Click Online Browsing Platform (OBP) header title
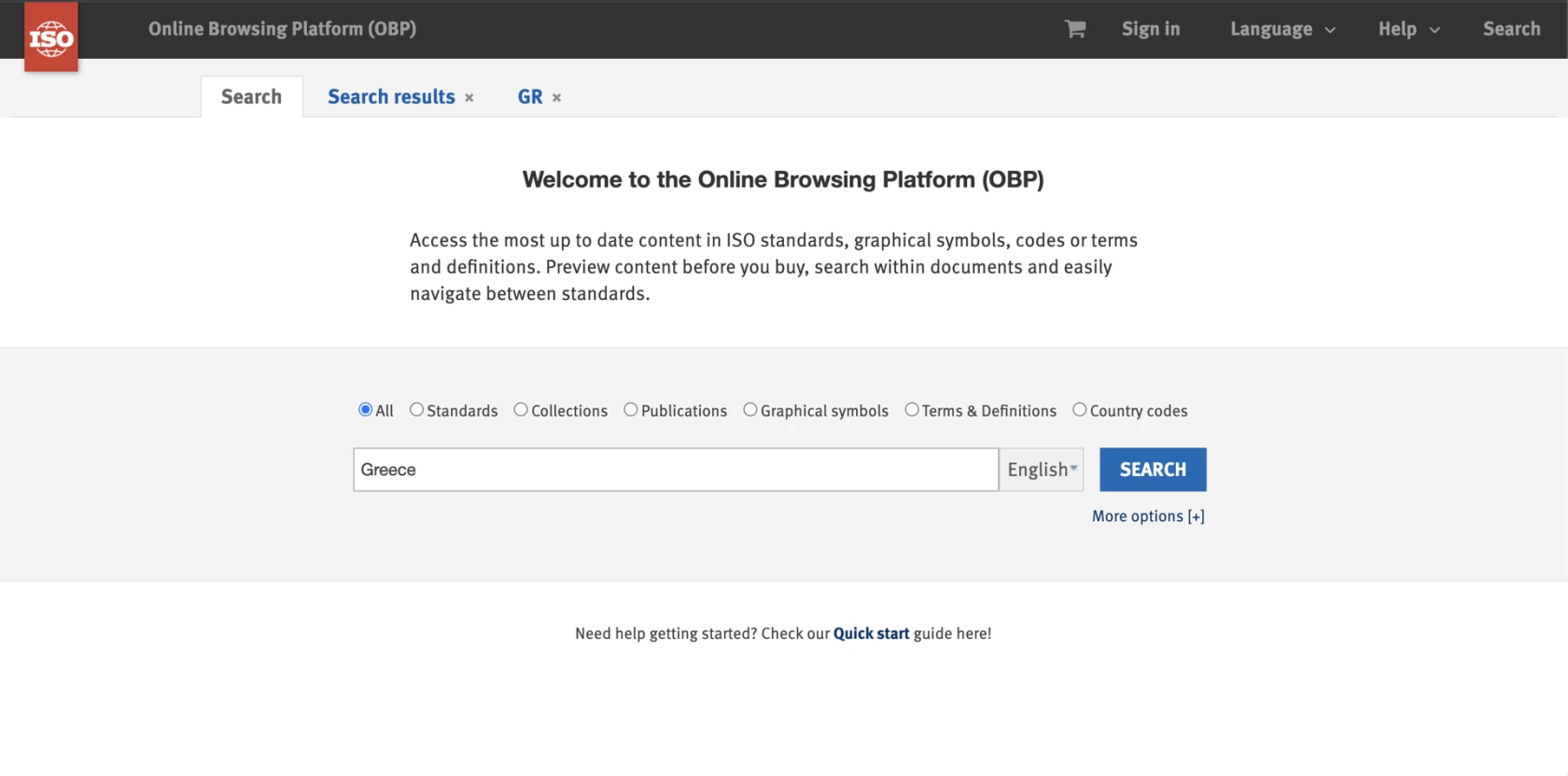The image size is (1568, 776). 282,29
